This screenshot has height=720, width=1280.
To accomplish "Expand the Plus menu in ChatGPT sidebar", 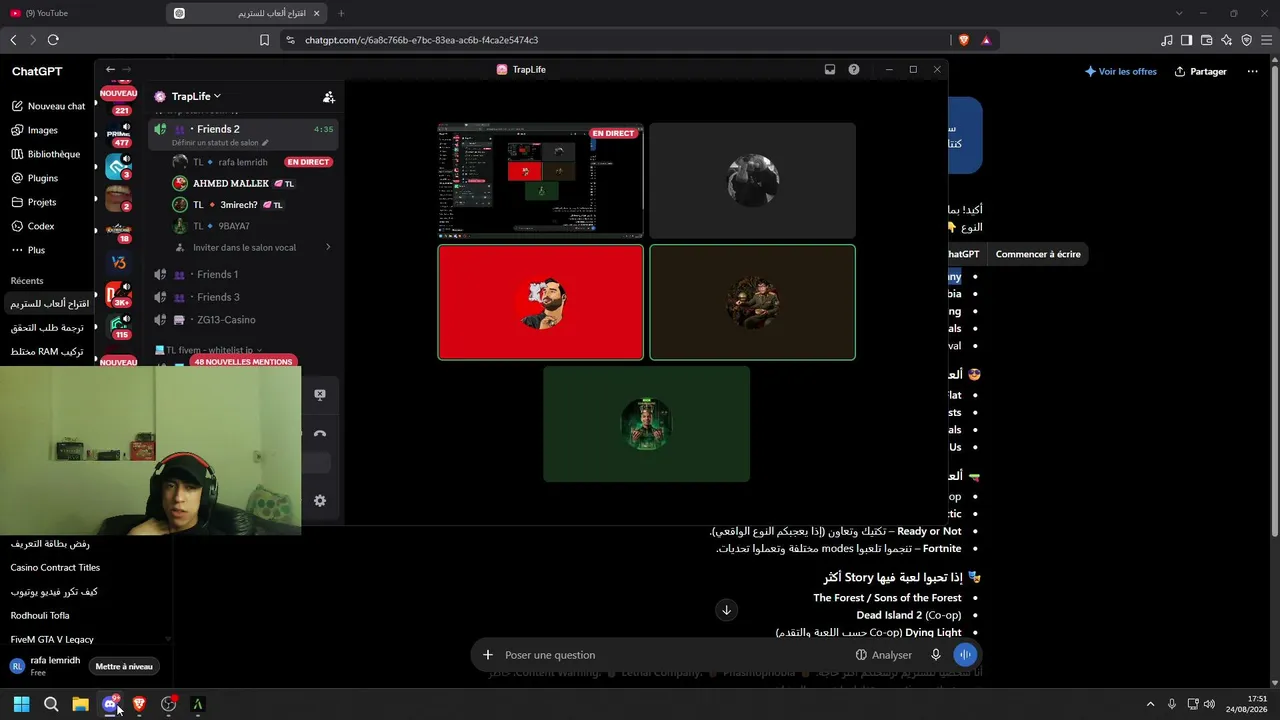I will [x=28, y=250].
